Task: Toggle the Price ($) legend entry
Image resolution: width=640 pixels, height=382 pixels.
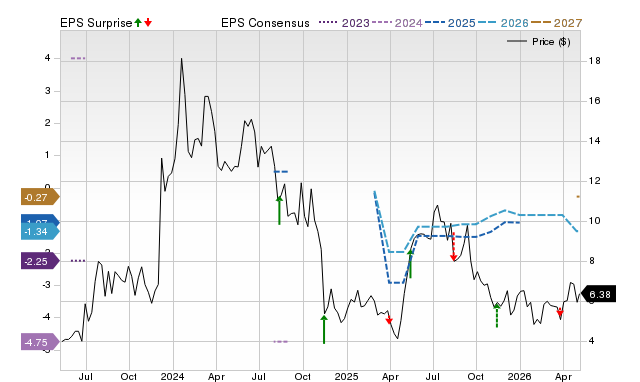Action: click(x=539, y=42)
